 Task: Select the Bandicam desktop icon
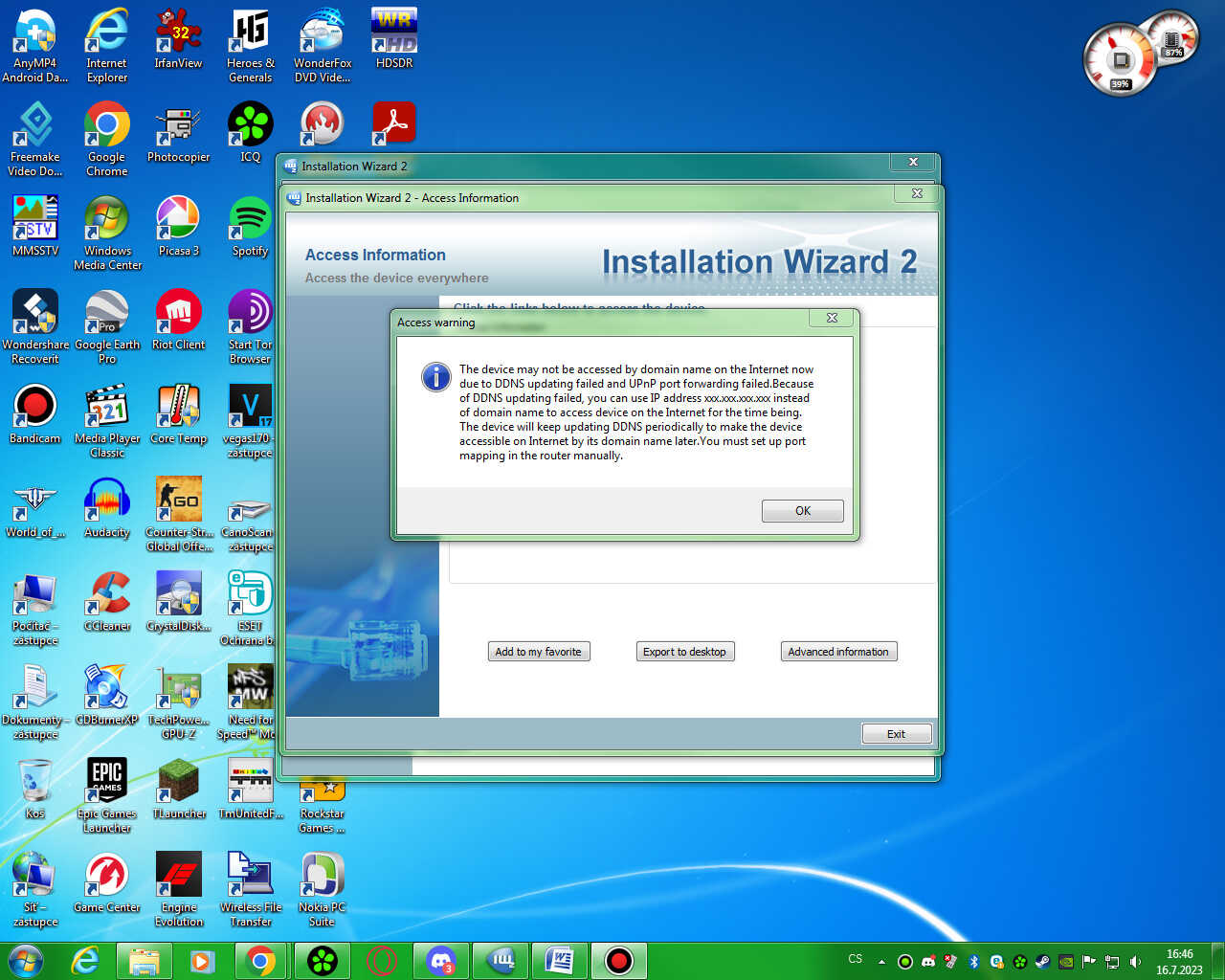pos(35,413)
